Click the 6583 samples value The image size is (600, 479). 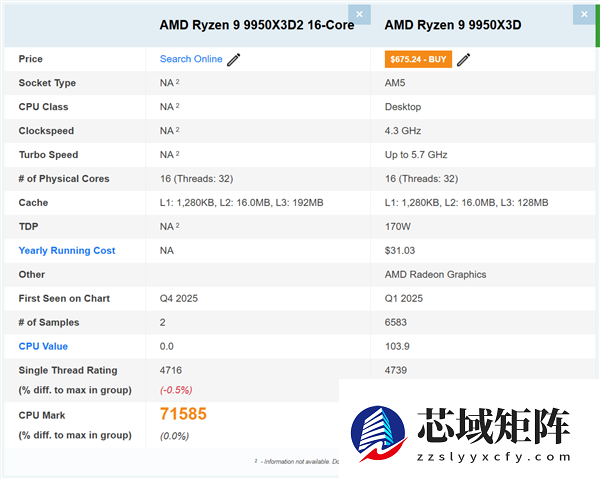point(396,322)
